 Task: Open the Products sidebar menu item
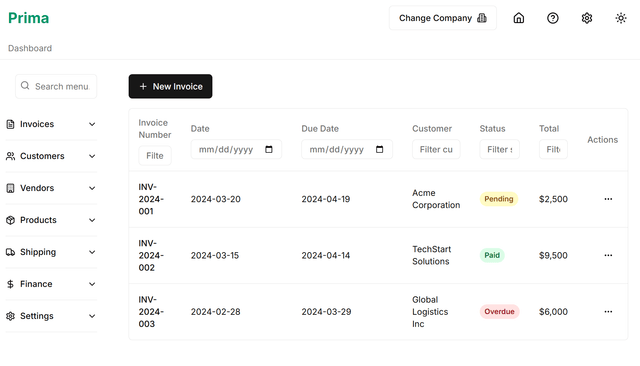tap(51, 220)
